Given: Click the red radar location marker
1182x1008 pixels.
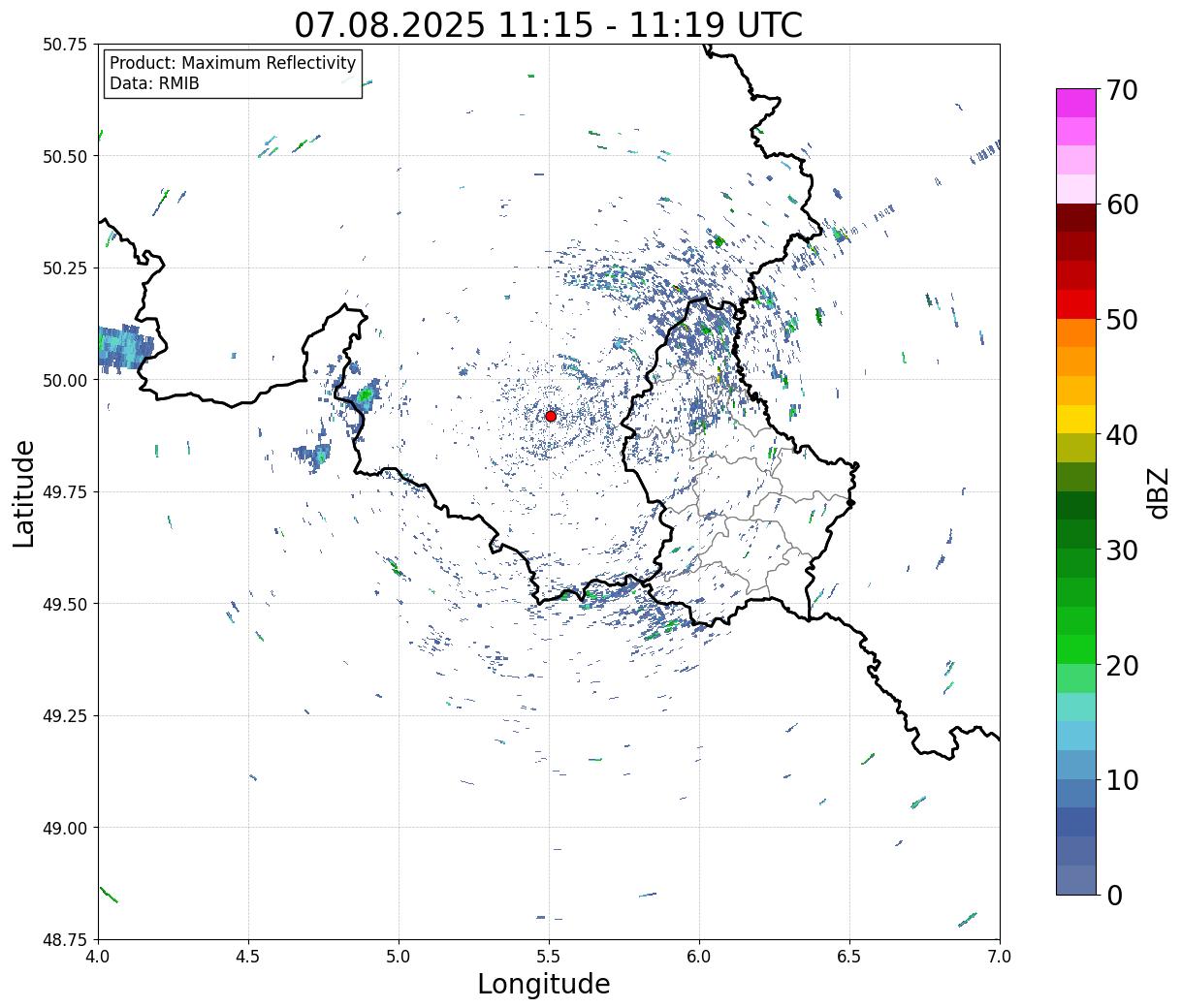Looking at the screenshot, I should [551, 416].
